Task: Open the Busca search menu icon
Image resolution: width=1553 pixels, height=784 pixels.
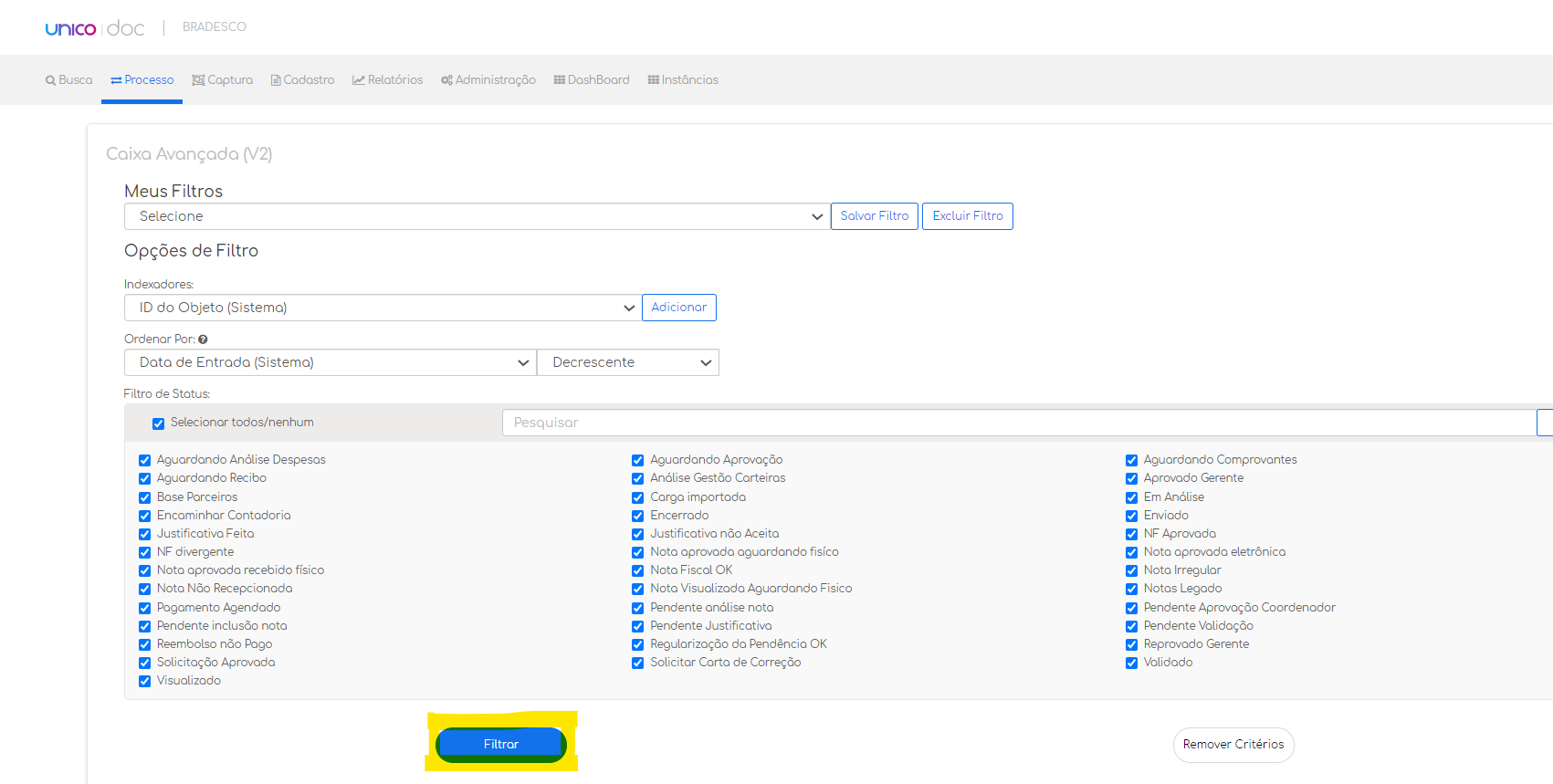Action: 51,80
